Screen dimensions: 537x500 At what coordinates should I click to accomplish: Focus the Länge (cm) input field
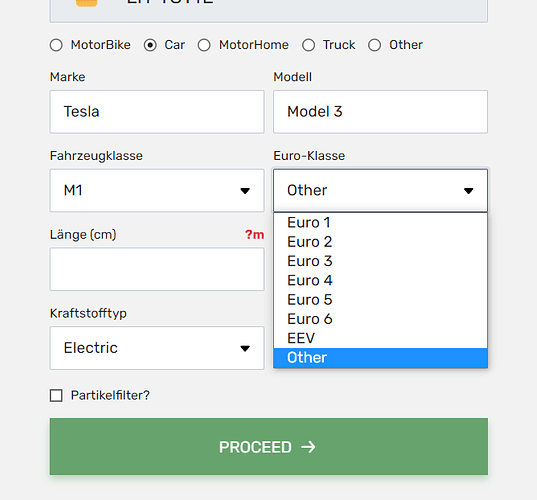coord(157,269)
